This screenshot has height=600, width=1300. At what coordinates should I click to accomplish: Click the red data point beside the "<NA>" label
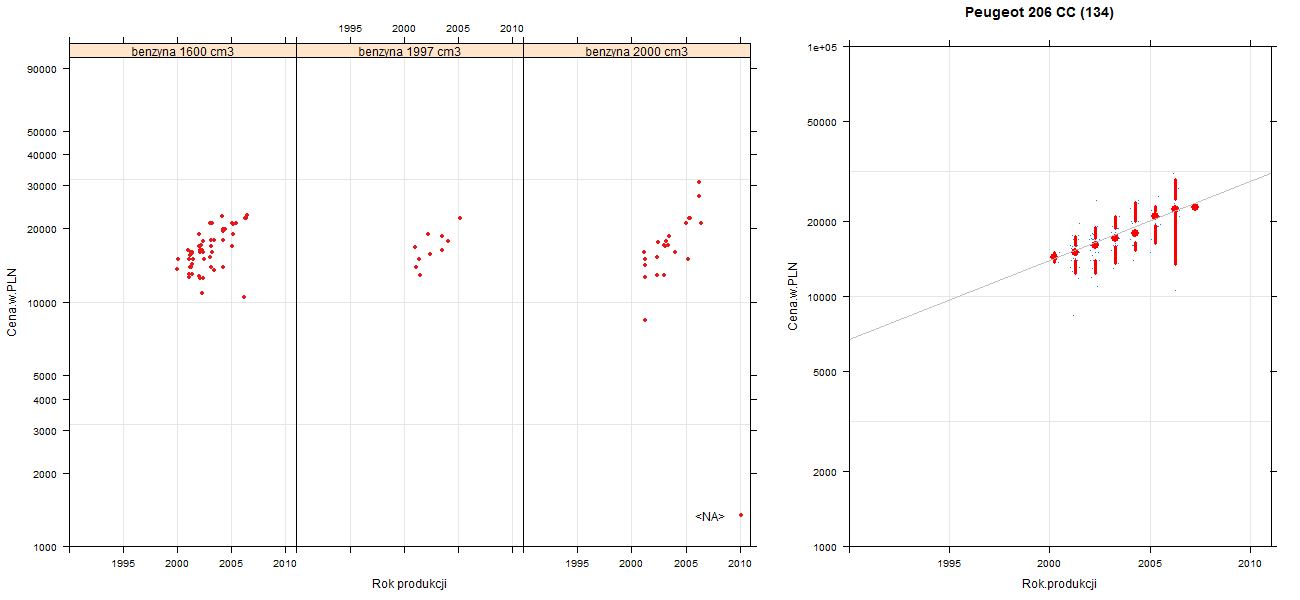click(x=741, y=515)
